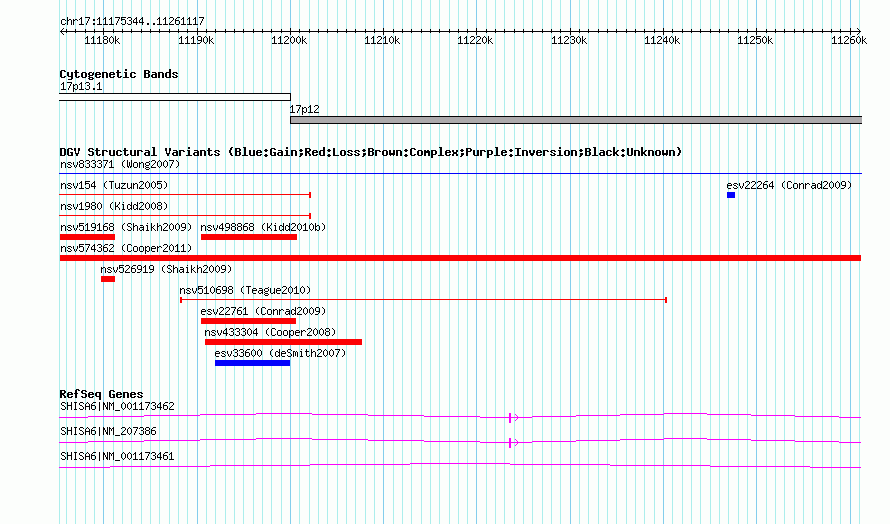Select the gray 17p12 band bar
The height and width of the screenshot is (524, 890).
pyautogui.click(x=576, y=120)
